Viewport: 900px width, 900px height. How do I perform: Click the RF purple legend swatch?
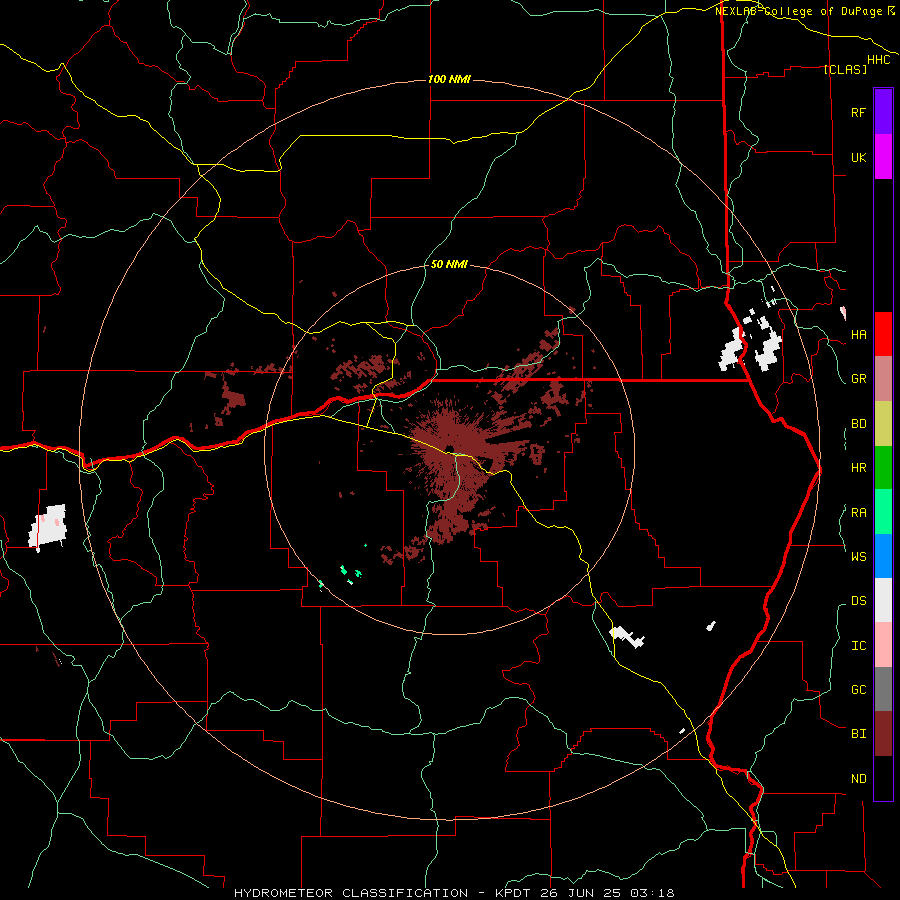tap(883, 112)
